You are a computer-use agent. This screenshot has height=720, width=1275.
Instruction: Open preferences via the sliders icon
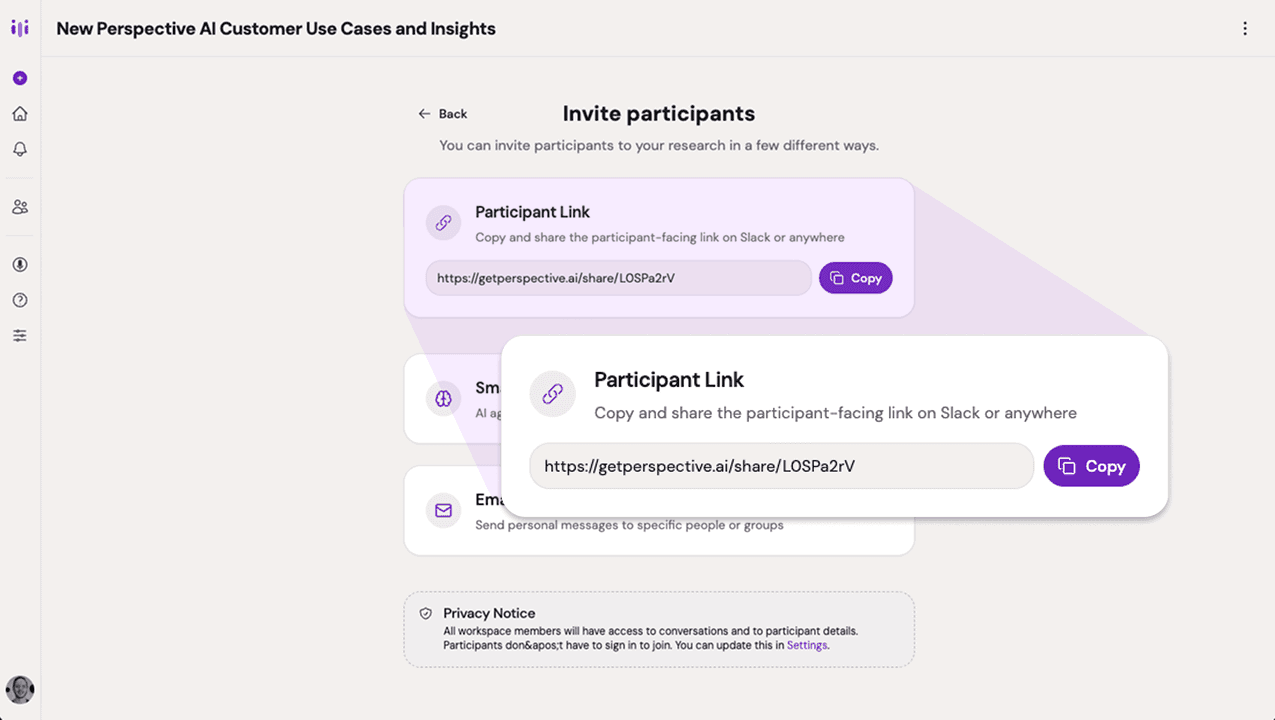pyautogui.click(x=19, y=335)
